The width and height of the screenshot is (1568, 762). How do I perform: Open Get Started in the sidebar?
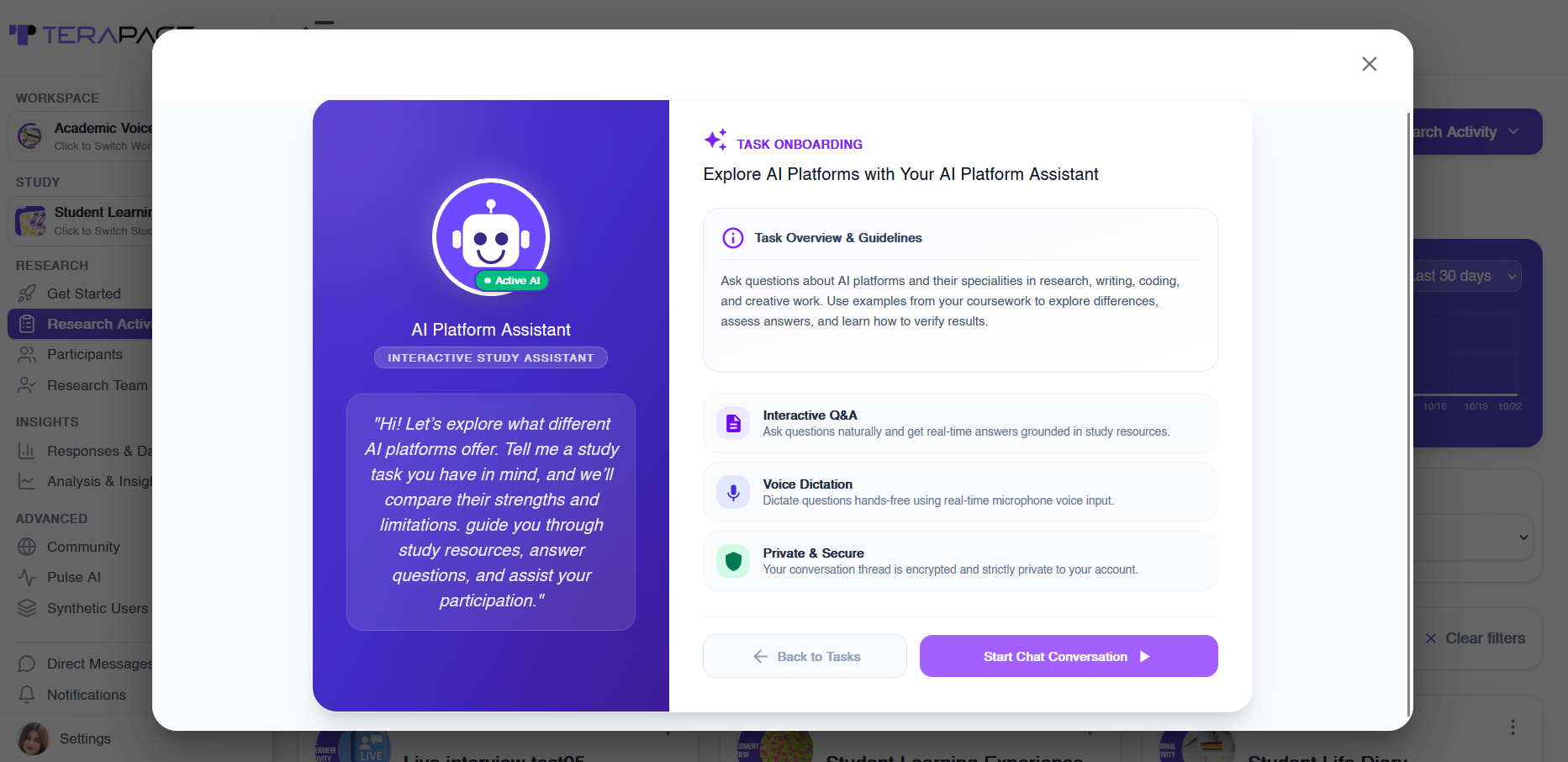pyautogui.click(x=83, y=294)
